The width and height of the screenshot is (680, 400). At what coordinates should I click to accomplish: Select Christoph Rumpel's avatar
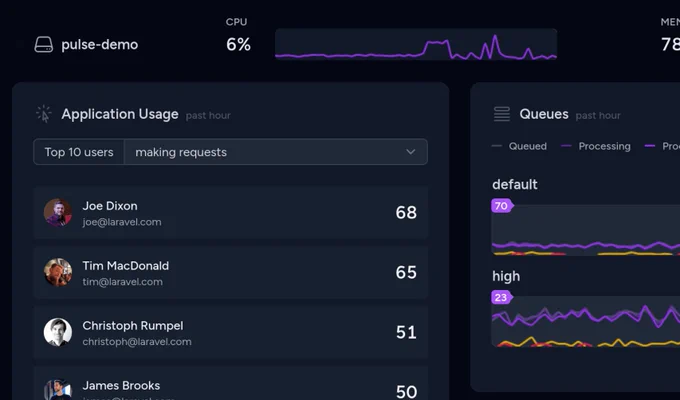click(58, 332)
